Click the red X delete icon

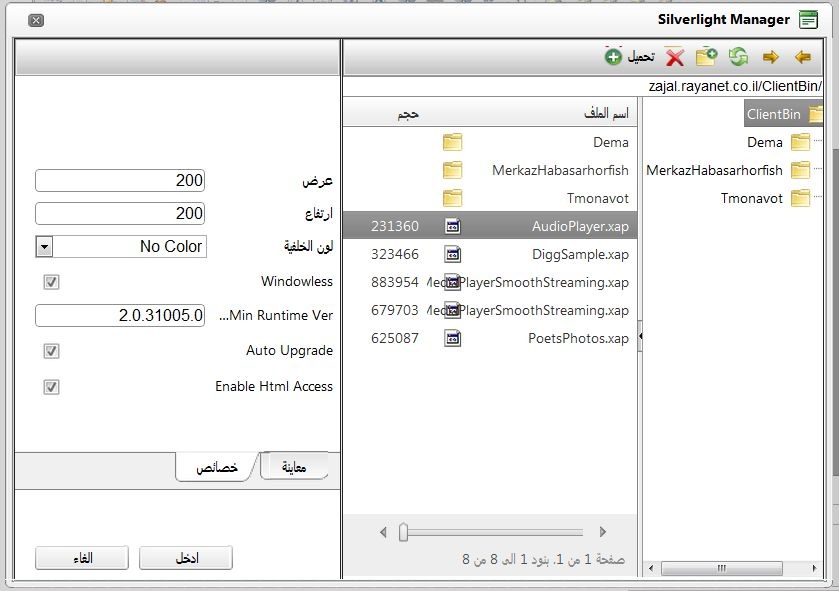(675, 56)
